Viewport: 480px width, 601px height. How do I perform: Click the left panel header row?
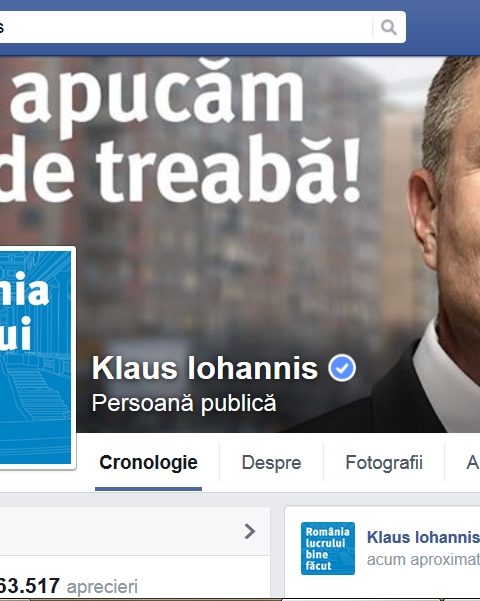pyautogui.click(x=135, y=531)
